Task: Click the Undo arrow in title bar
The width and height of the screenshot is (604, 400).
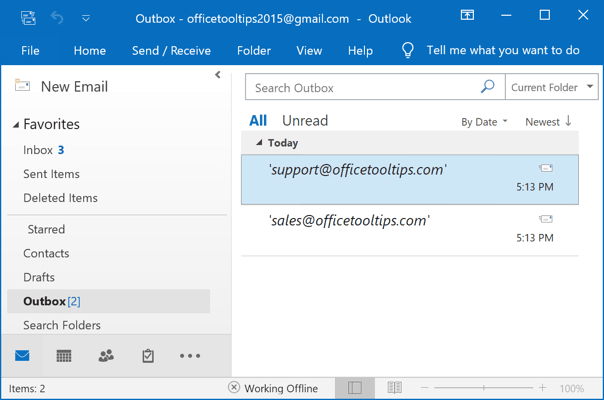Action: click(x=57, y=18)
